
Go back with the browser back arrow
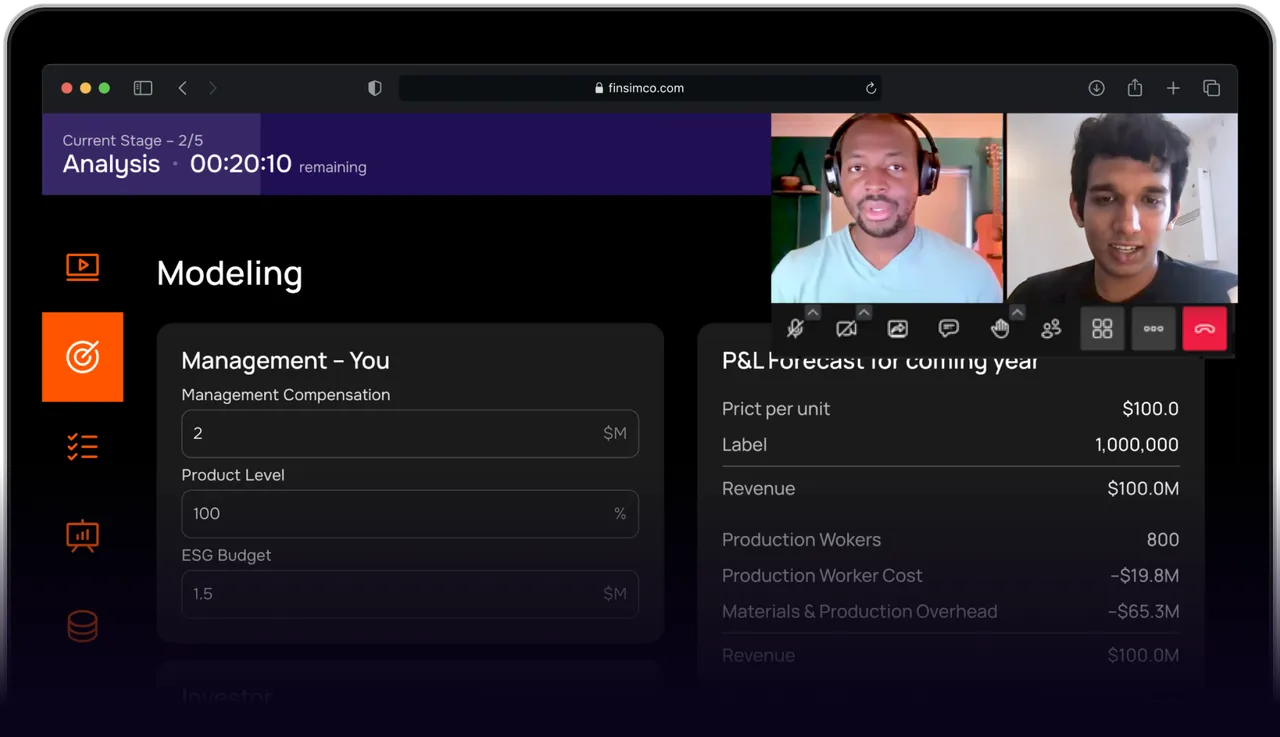click(182, 88)
